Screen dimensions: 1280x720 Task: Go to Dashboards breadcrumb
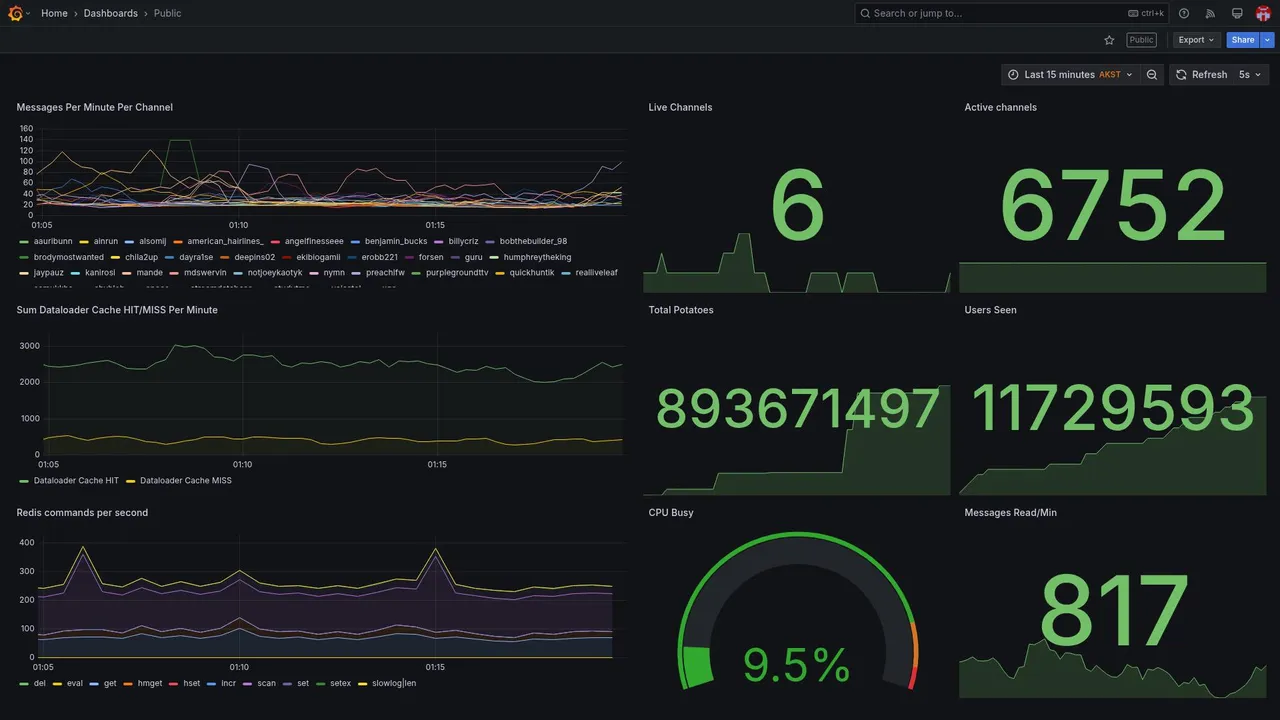click(x=111, y=13)
